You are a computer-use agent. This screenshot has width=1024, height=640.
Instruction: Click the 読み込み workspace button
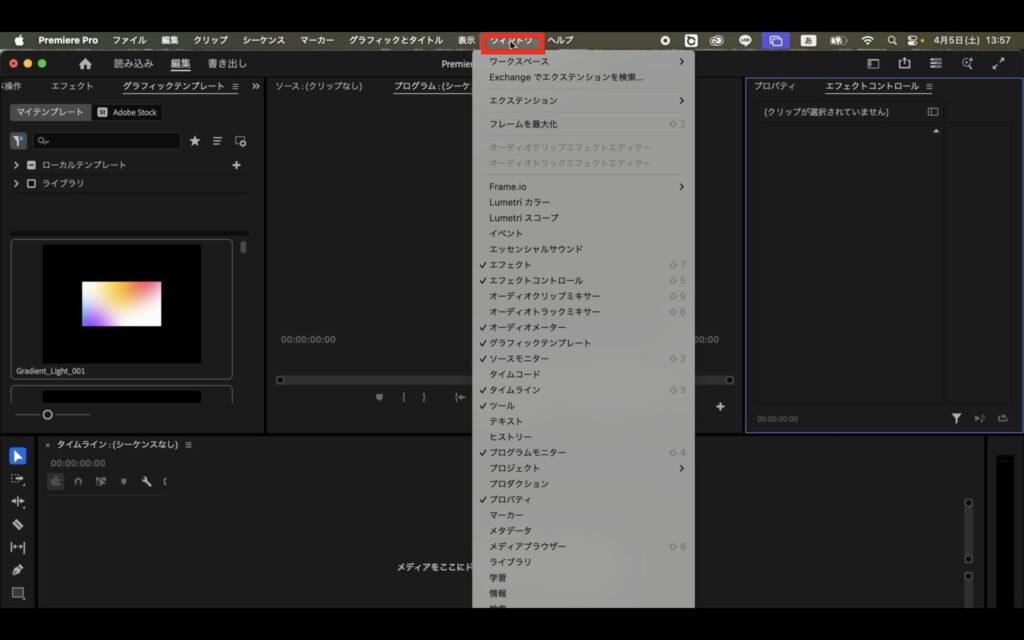(133, 63)
